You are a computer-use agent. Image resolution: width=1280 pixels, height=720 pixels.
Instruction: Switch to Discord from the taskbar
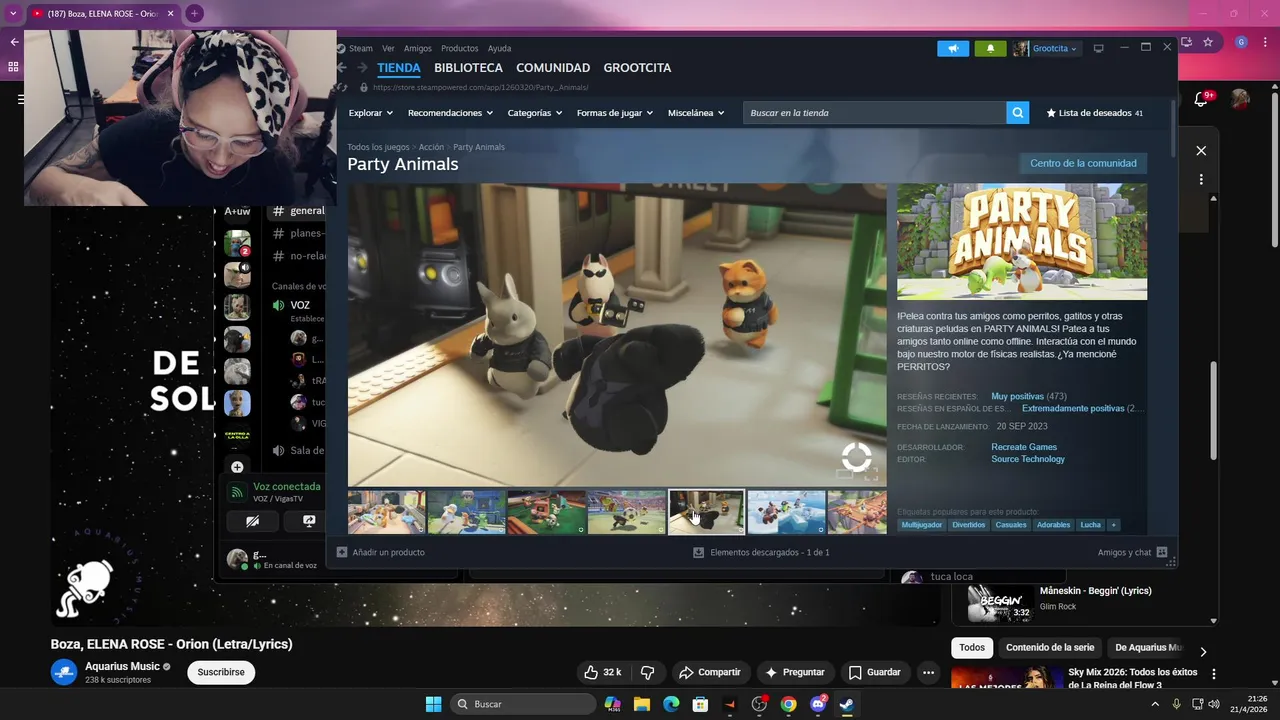coord(818,704)
